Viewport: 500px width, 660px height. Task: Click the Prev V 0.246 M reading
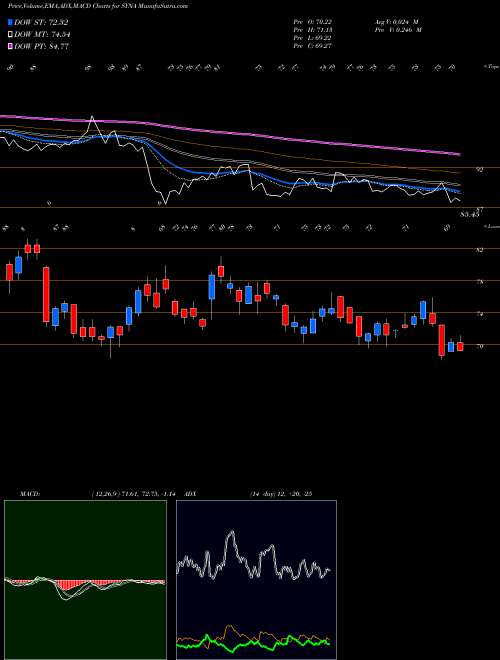[397, 30]
